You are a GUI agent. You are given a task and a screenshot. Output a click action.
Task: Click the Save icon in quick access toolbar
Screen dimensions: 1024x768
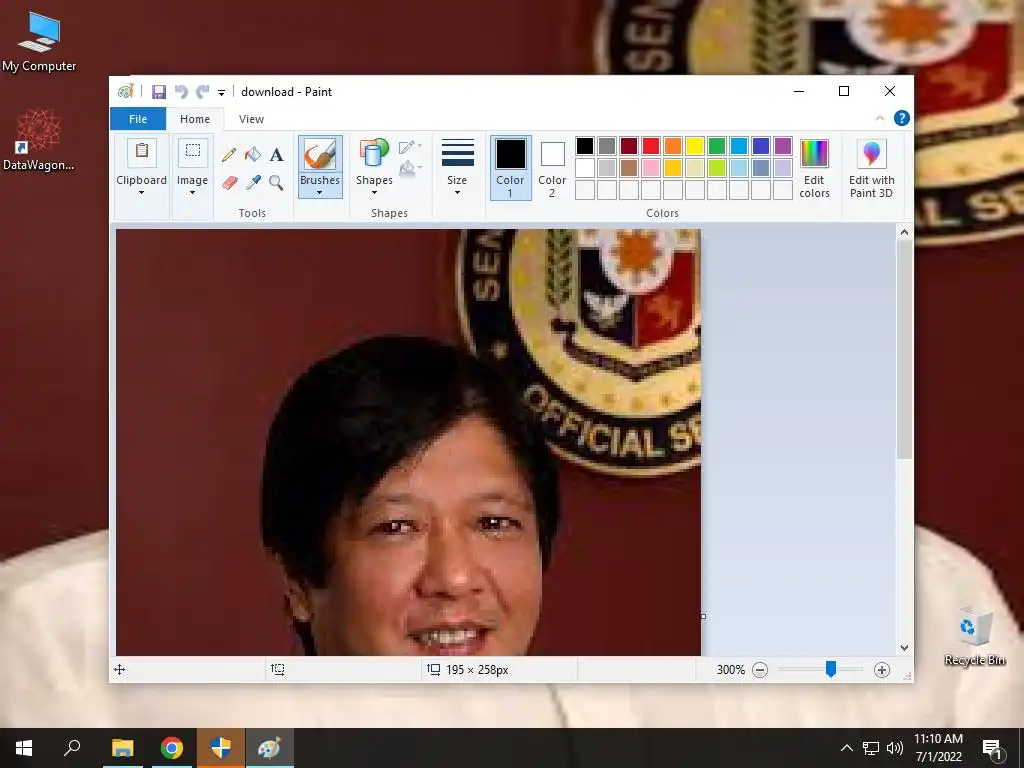point(159,92)
